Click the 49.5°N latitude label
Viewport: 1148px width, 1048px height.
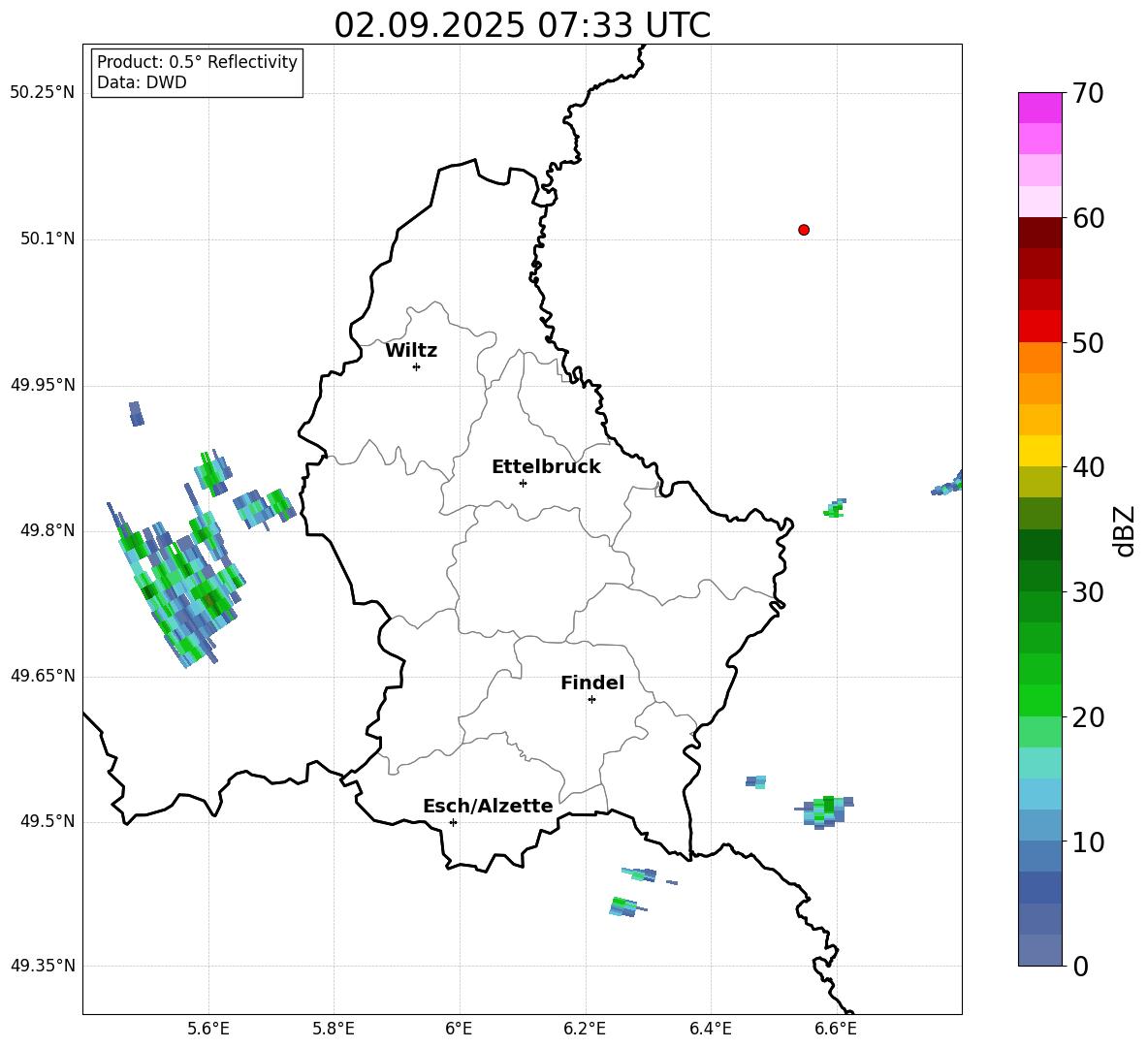(x=48, y=821)
